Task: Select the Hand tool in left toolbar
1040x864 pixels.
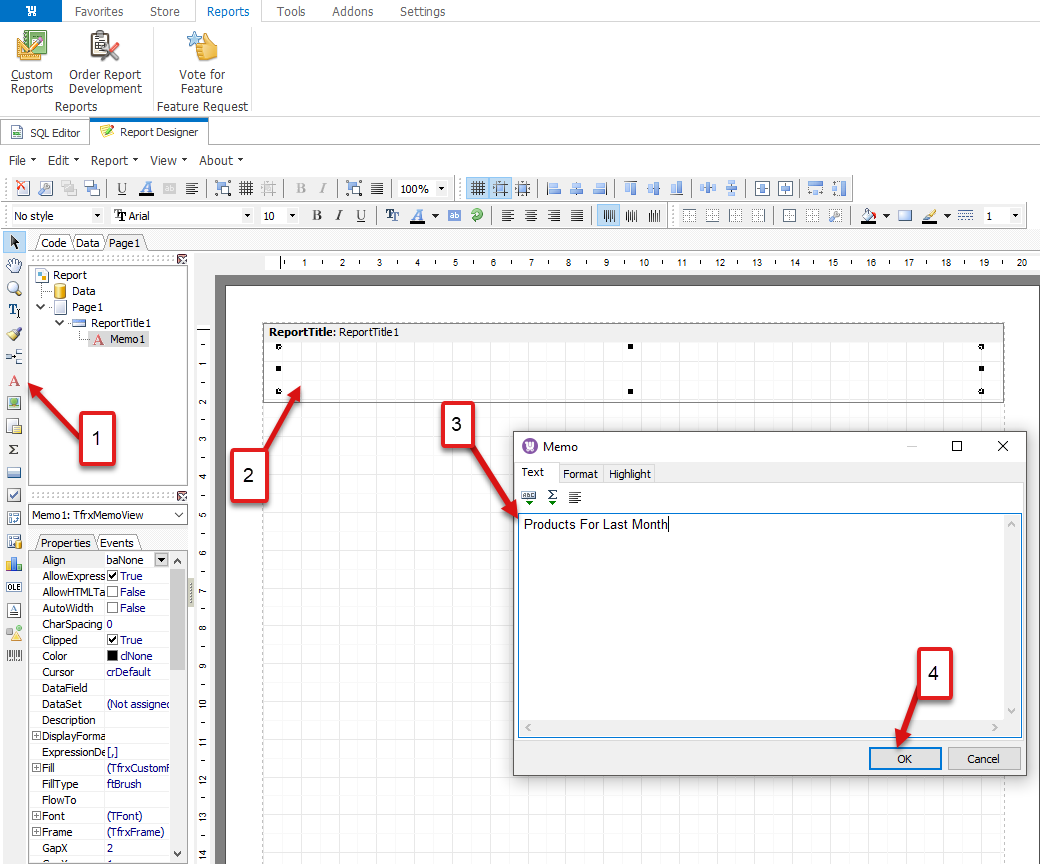Action: pos(14,265)
